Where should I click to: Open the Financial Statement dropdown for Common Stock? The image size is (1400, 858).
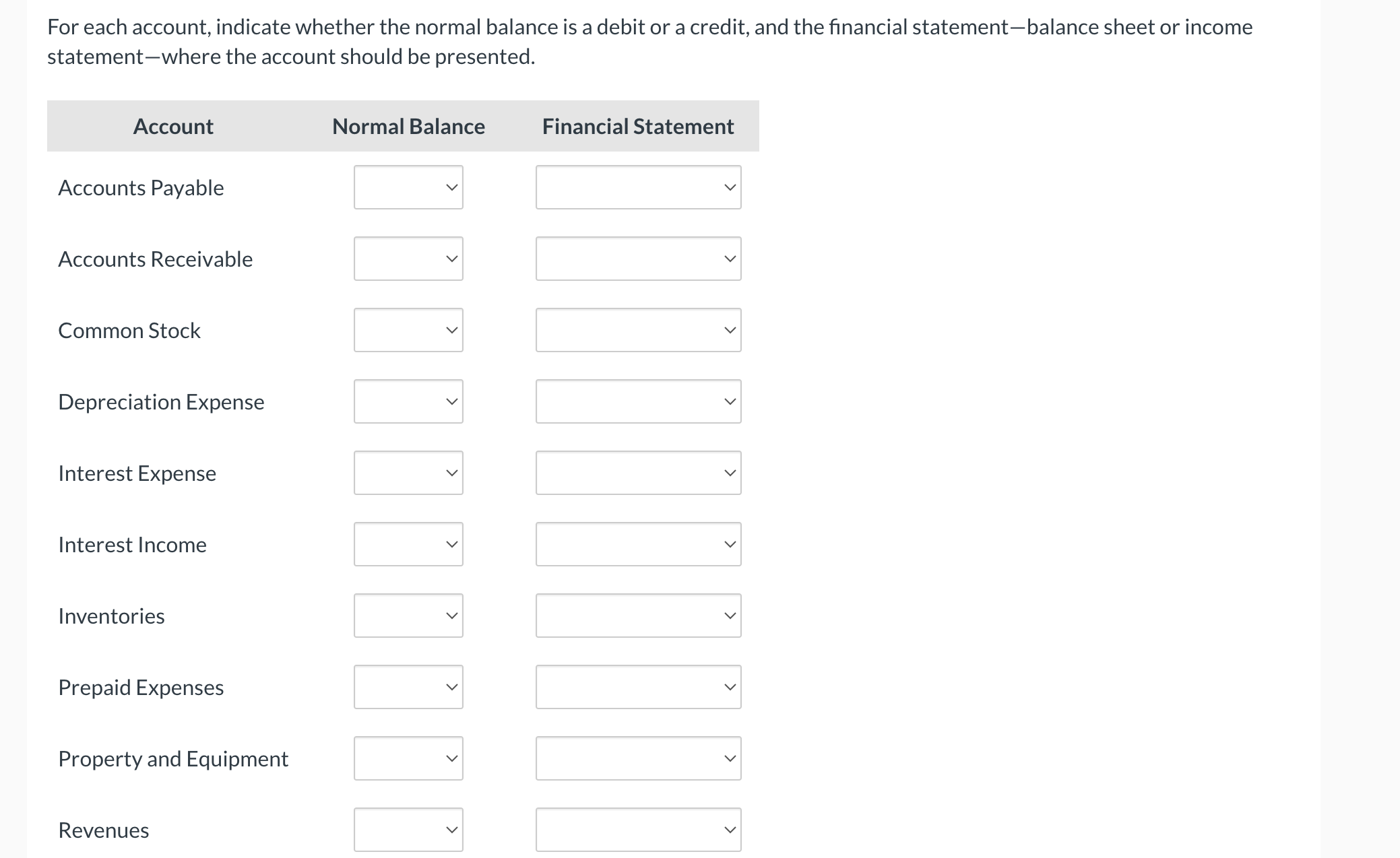(637, 330)
